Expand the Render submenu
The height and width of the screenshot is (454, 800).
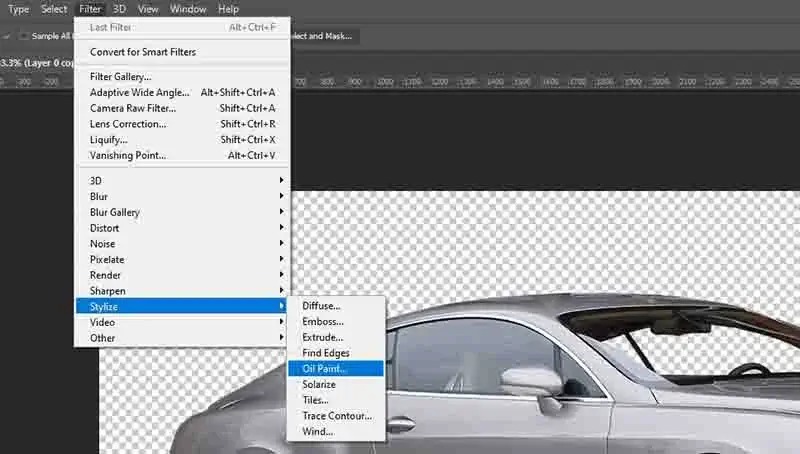click(x=105, y=275)
